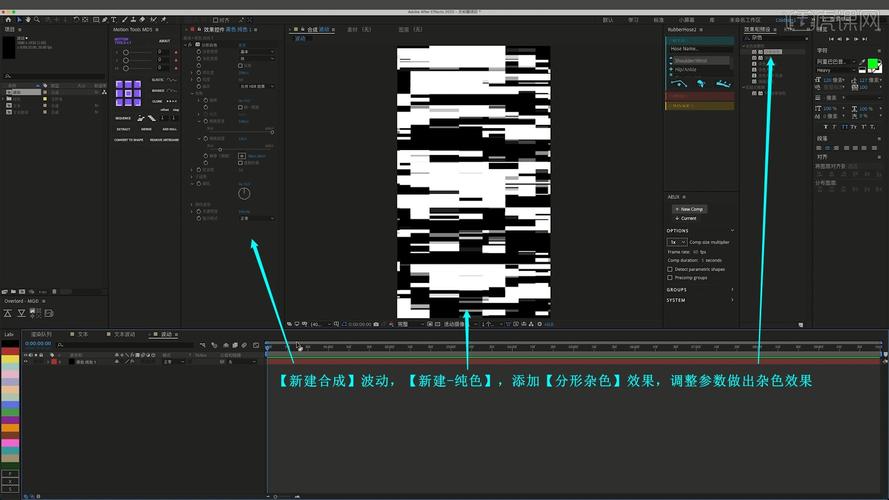The width and height of the screenshot is (889, 500).
Task: Switch to the third timeline tab
Action: [x=121, y=334]
